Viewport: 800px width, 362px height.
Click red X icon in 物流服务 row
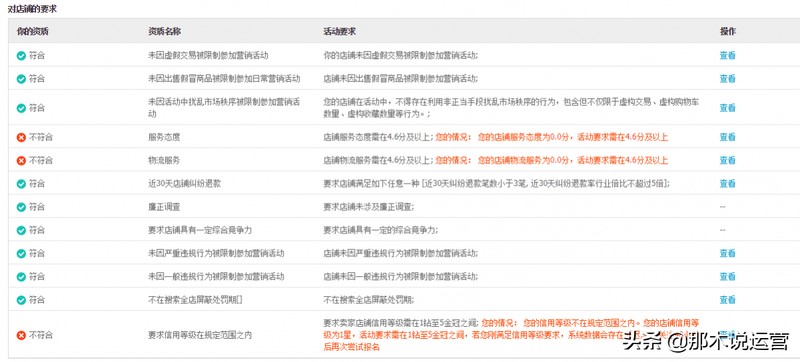(21, 161)
